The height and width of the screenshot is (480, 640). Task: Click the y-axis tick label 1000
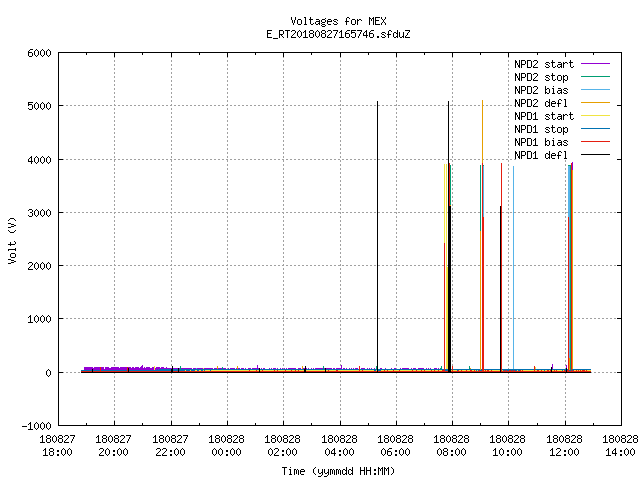click(x=40, y=319)
